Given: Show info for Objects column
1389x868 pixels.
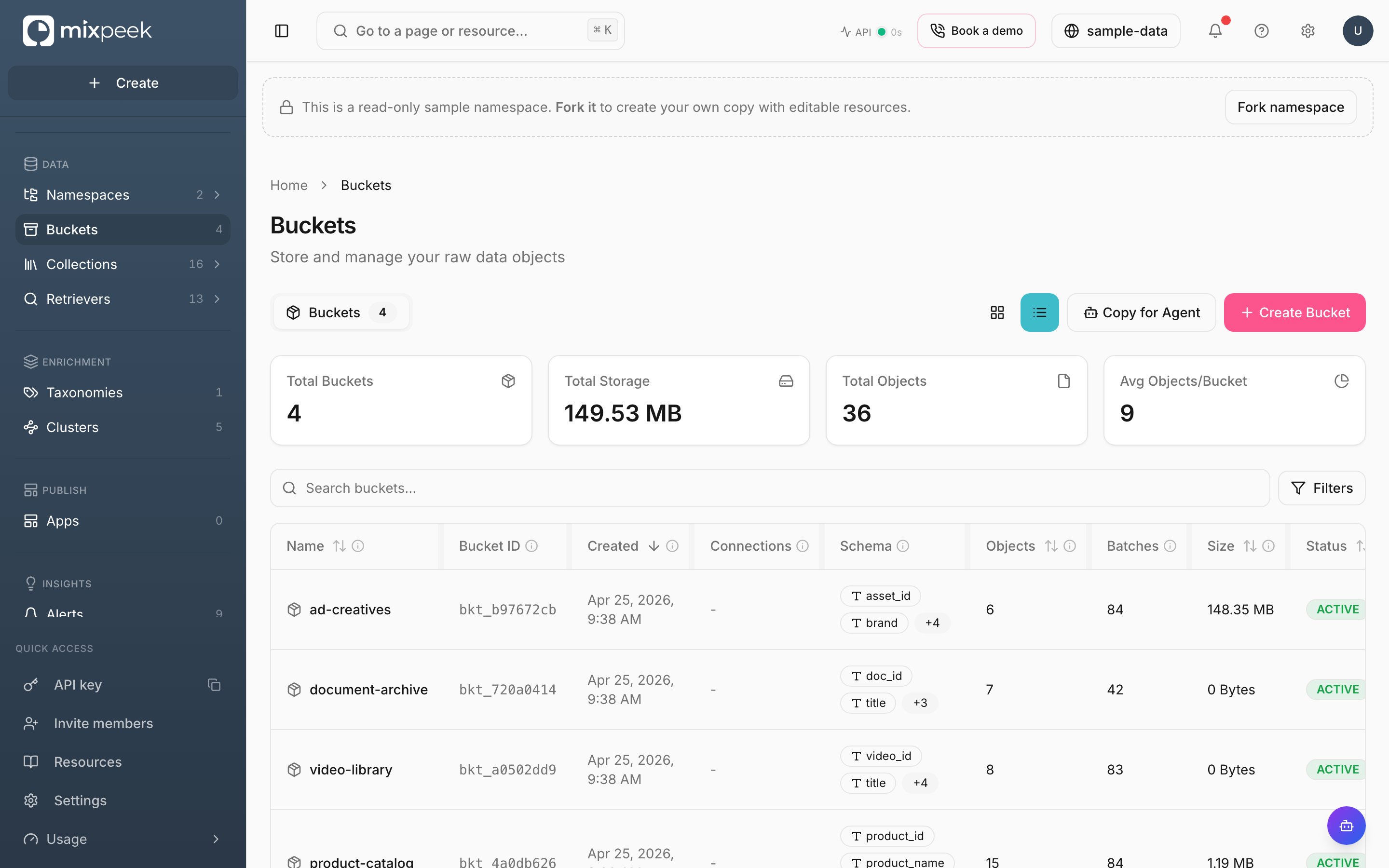Looking at the screenshot, I should tap(1069, 546).
